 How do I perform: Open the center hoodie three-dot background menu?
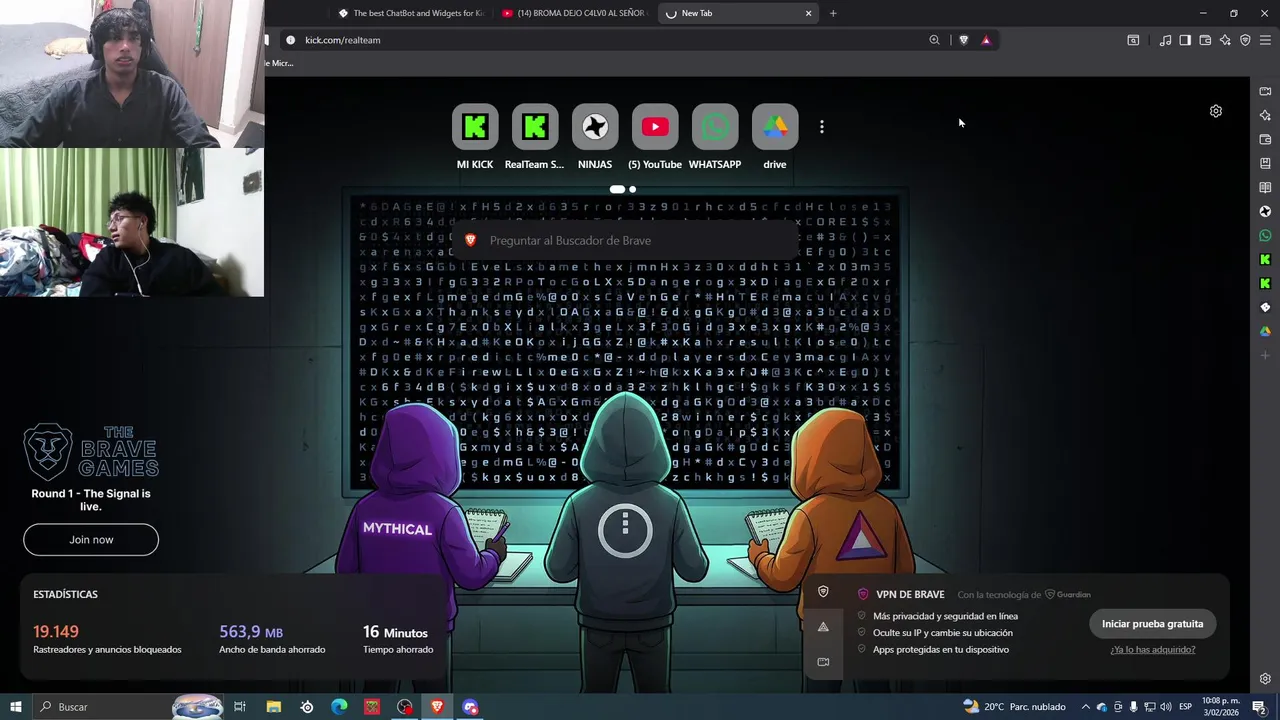[625, 529]
